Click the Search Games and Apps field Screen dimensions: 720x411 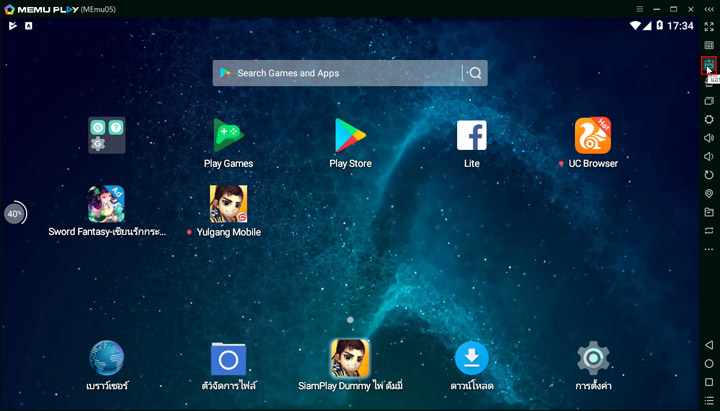click(x=350, y=73)
